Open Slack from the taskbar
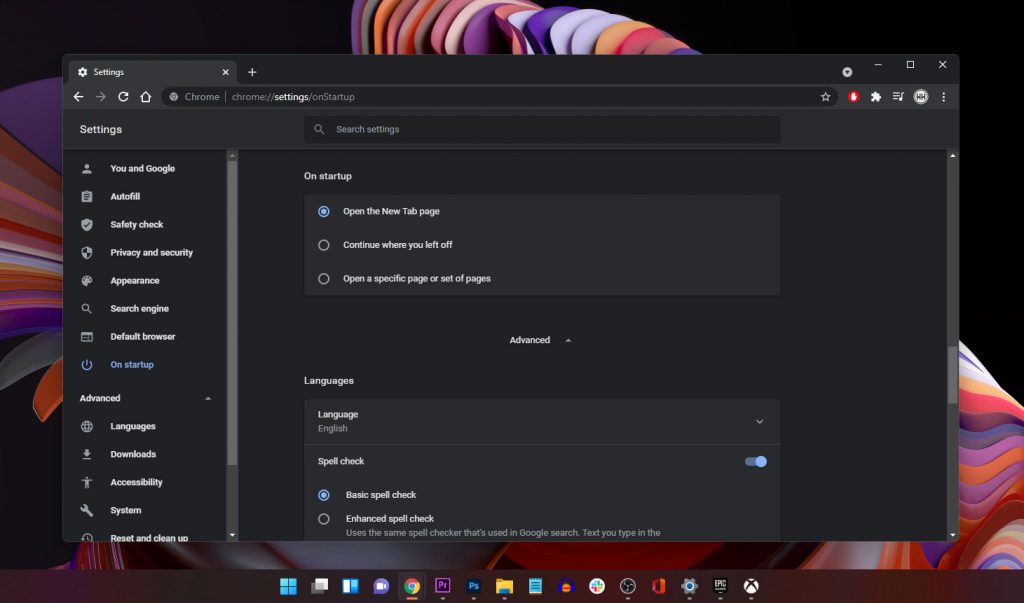 coord(597,587)
